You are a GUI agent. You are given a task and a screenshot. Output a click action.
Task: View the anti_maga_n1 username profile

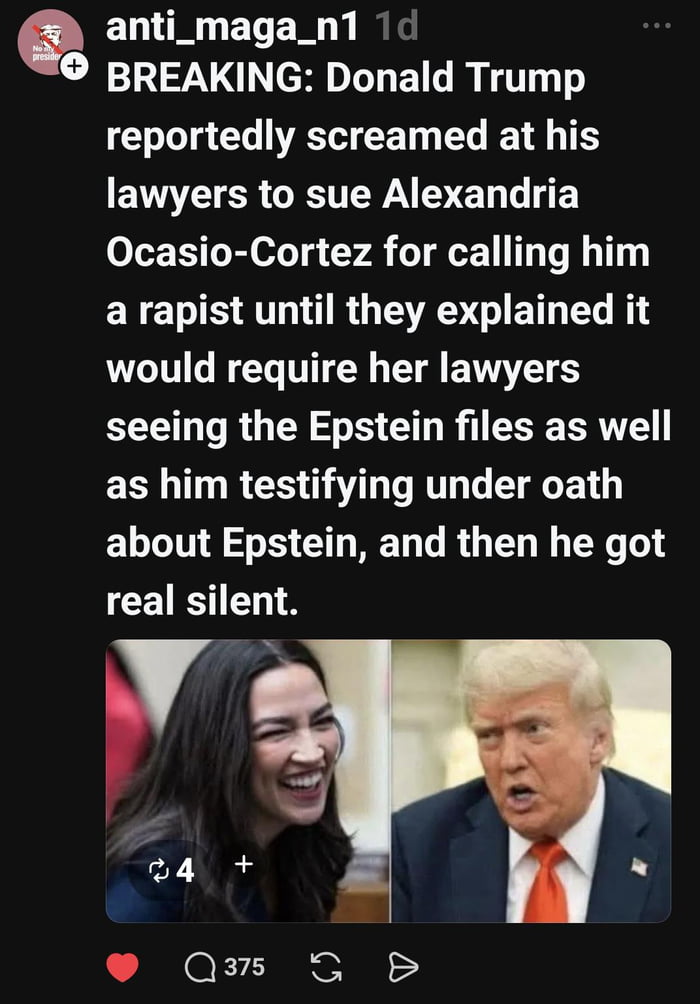coord(231,27)
